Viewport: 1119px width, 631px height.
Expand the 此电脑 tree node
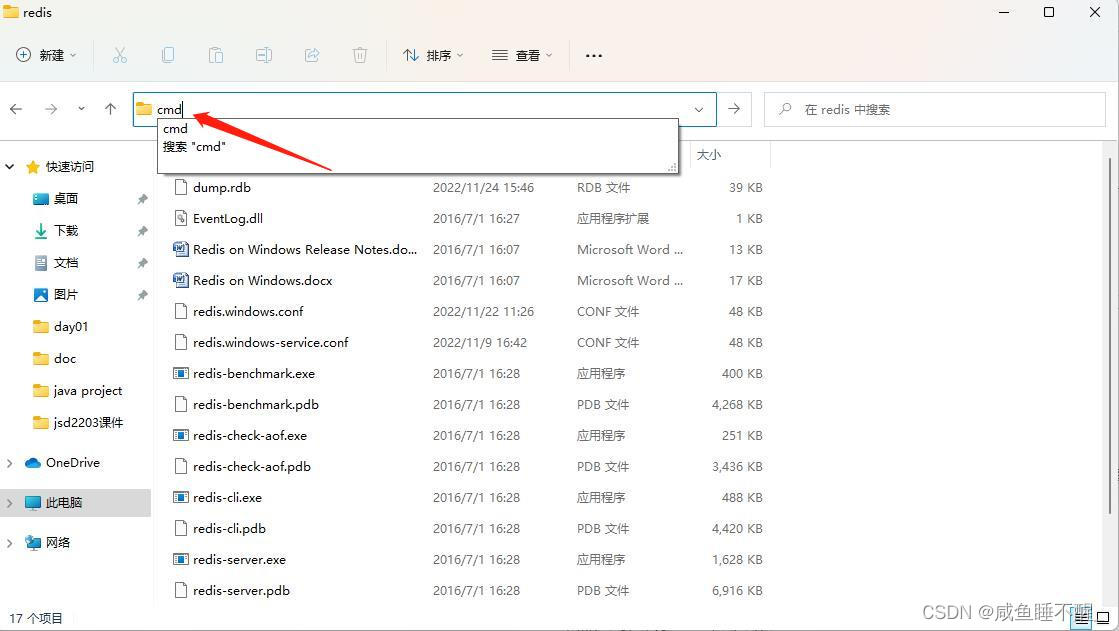coord(9,503)
